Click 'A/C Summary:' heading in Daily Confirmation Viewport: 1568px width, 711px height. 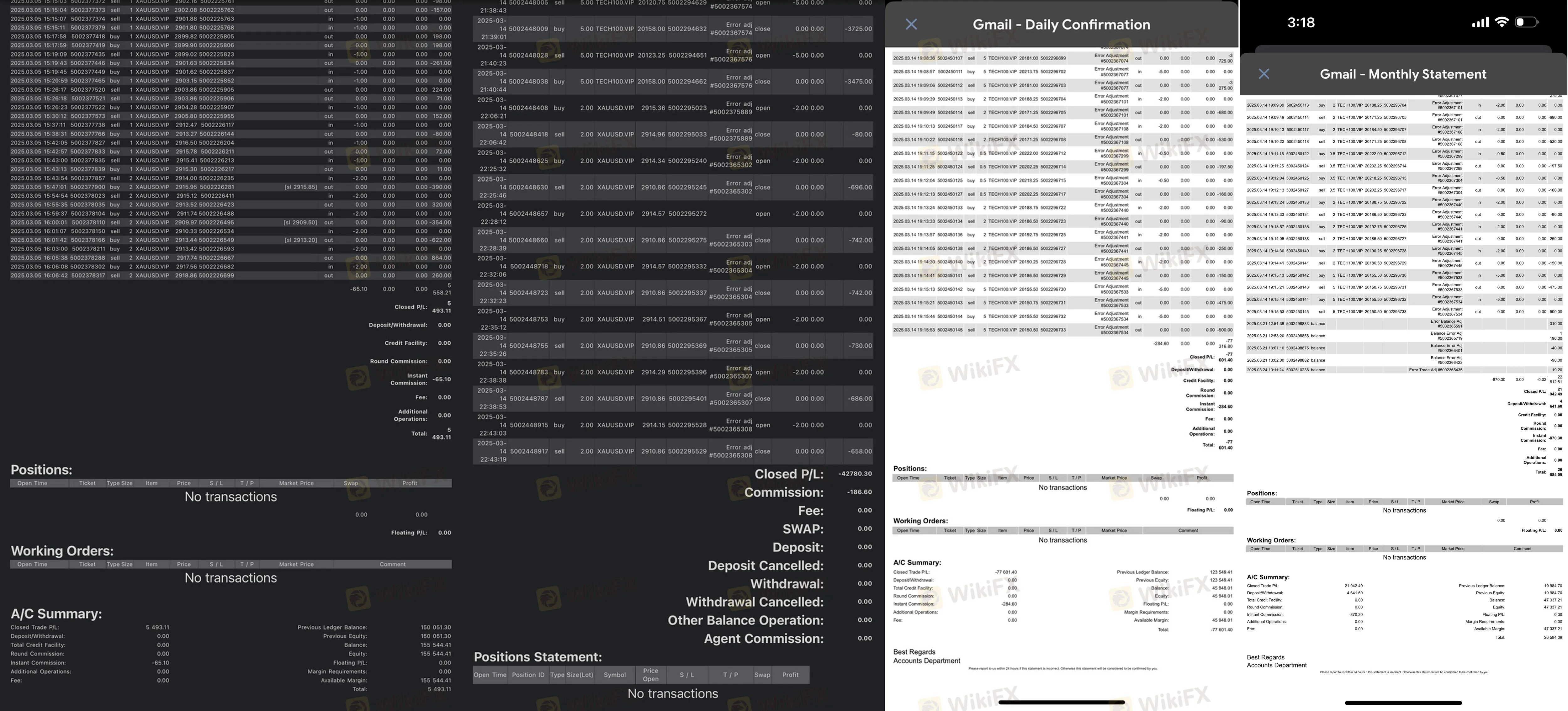click(x=917, y=563)
